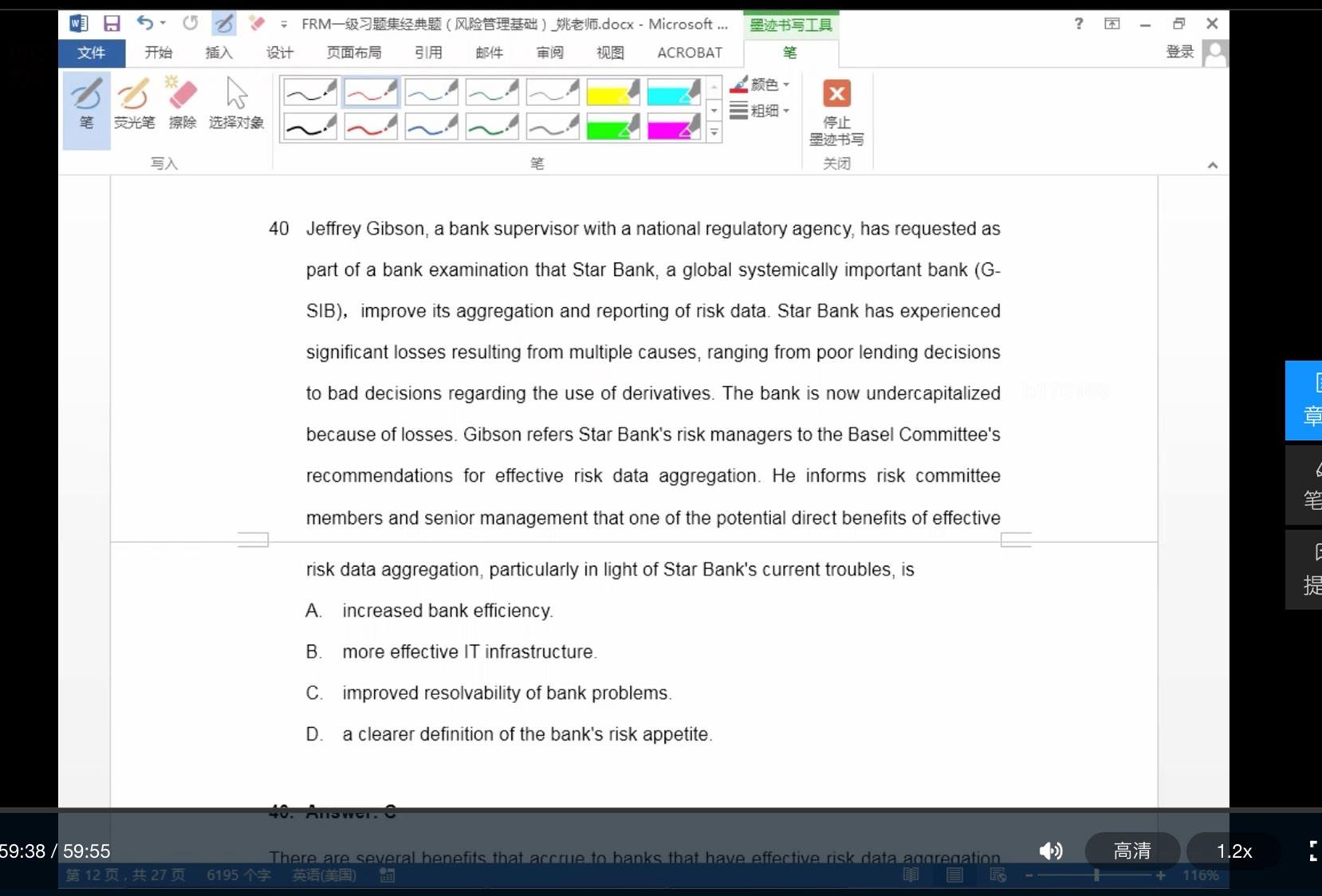Switch to the ACROBAT tab
The height and width of the screenshot is (896, 1322).
click(690, 53)
